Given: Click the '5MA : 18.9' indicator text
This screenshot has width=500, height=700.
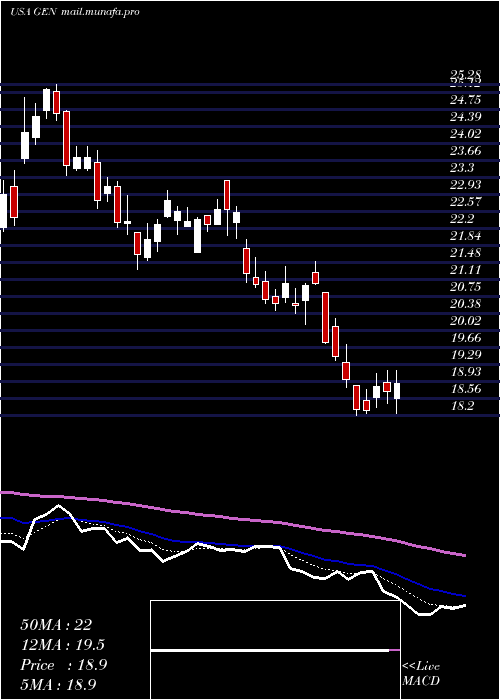Looking at the screenshot, I should [x=59, y=684].
